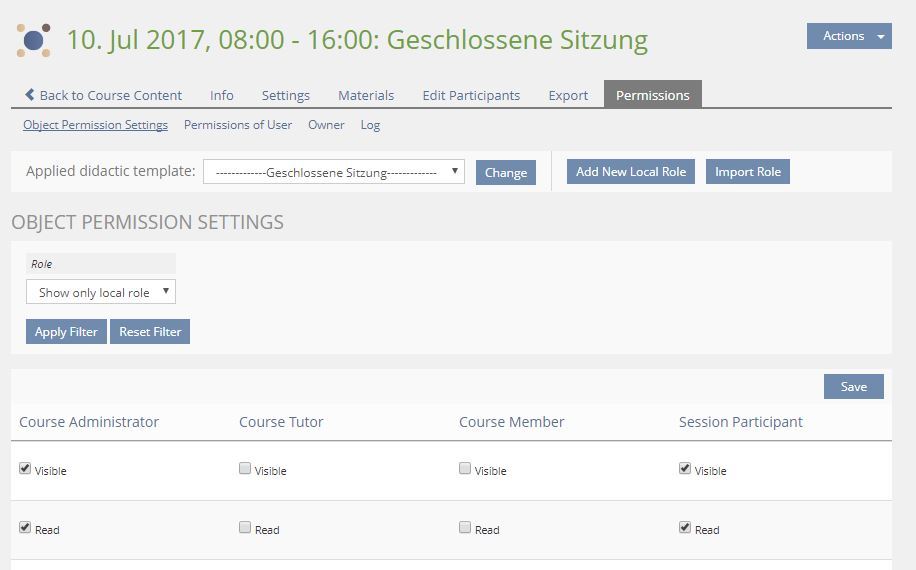Go to the Export tab
Screen dimensions: 916x570
point(568,95)
